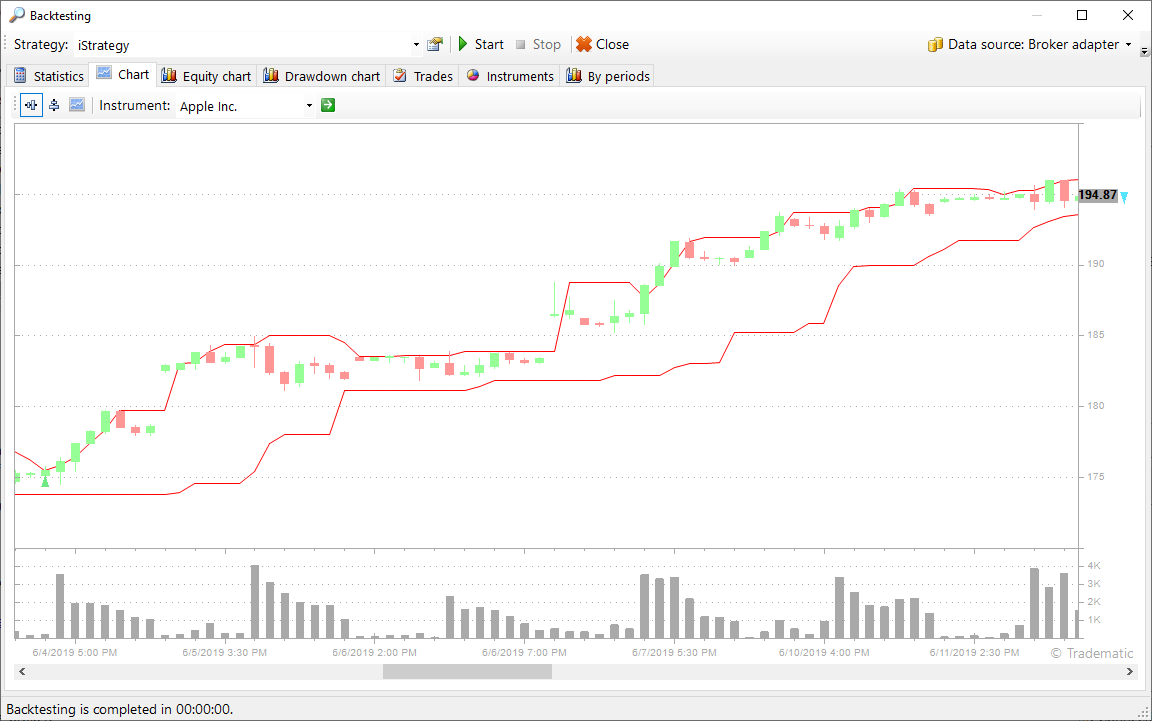Open the Equity chart tab
1152x721 pixels.
[x=206, y=76]
